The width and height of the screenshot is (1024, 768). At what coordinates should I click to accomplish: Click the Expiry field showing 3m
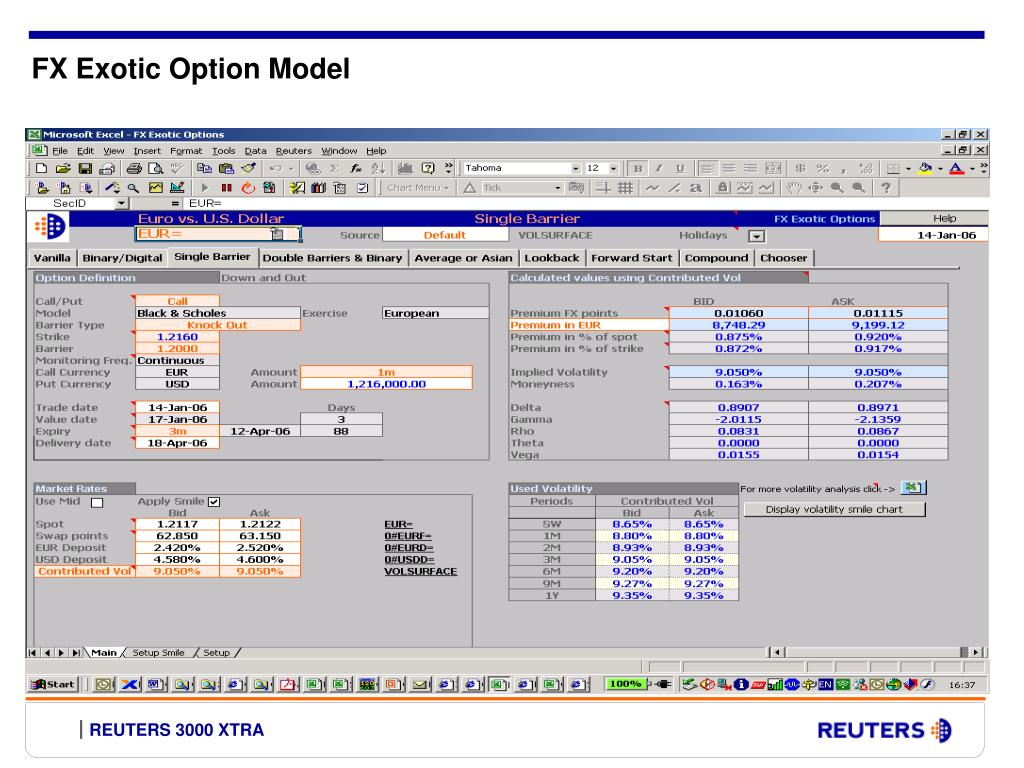pyautogui.click(x=177, y=432)
